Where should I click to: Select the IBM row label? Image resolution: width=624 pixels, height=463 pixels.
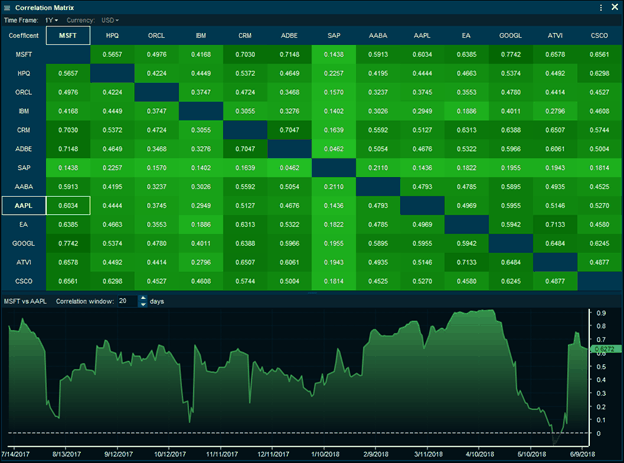coord(23,110)
